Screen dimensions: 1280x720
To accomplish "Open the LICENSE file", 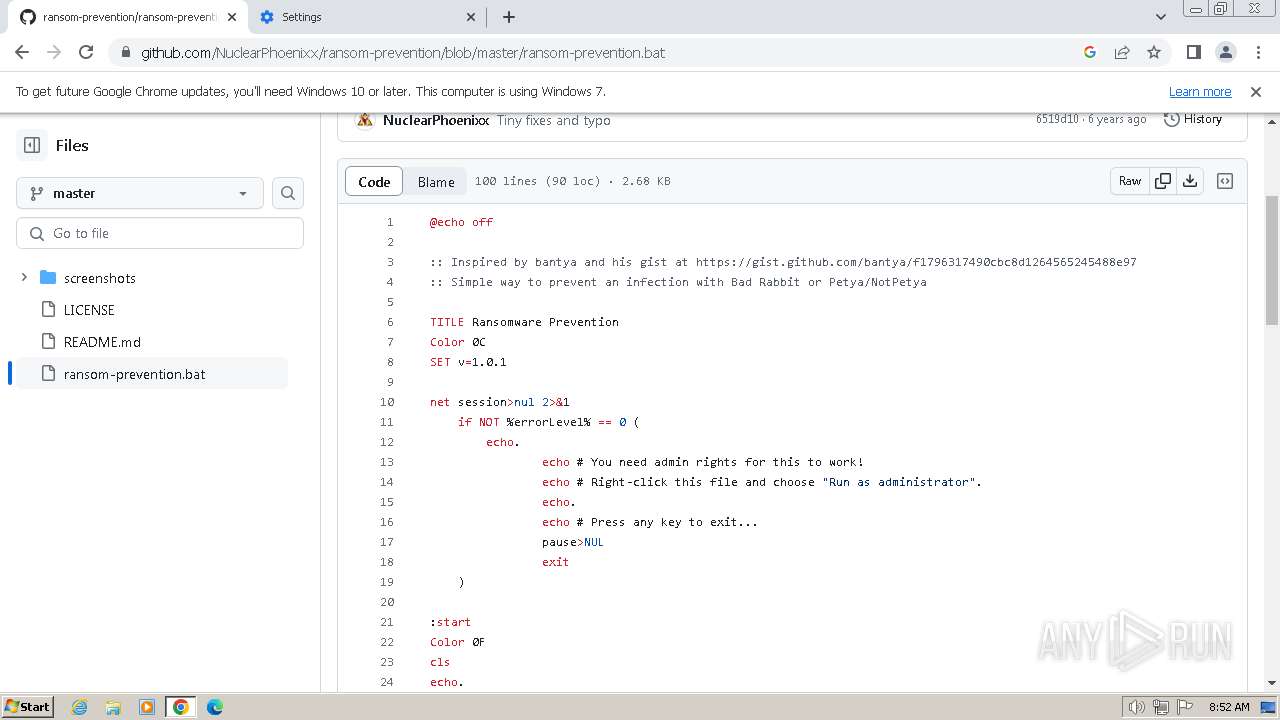I will point(89,310).
